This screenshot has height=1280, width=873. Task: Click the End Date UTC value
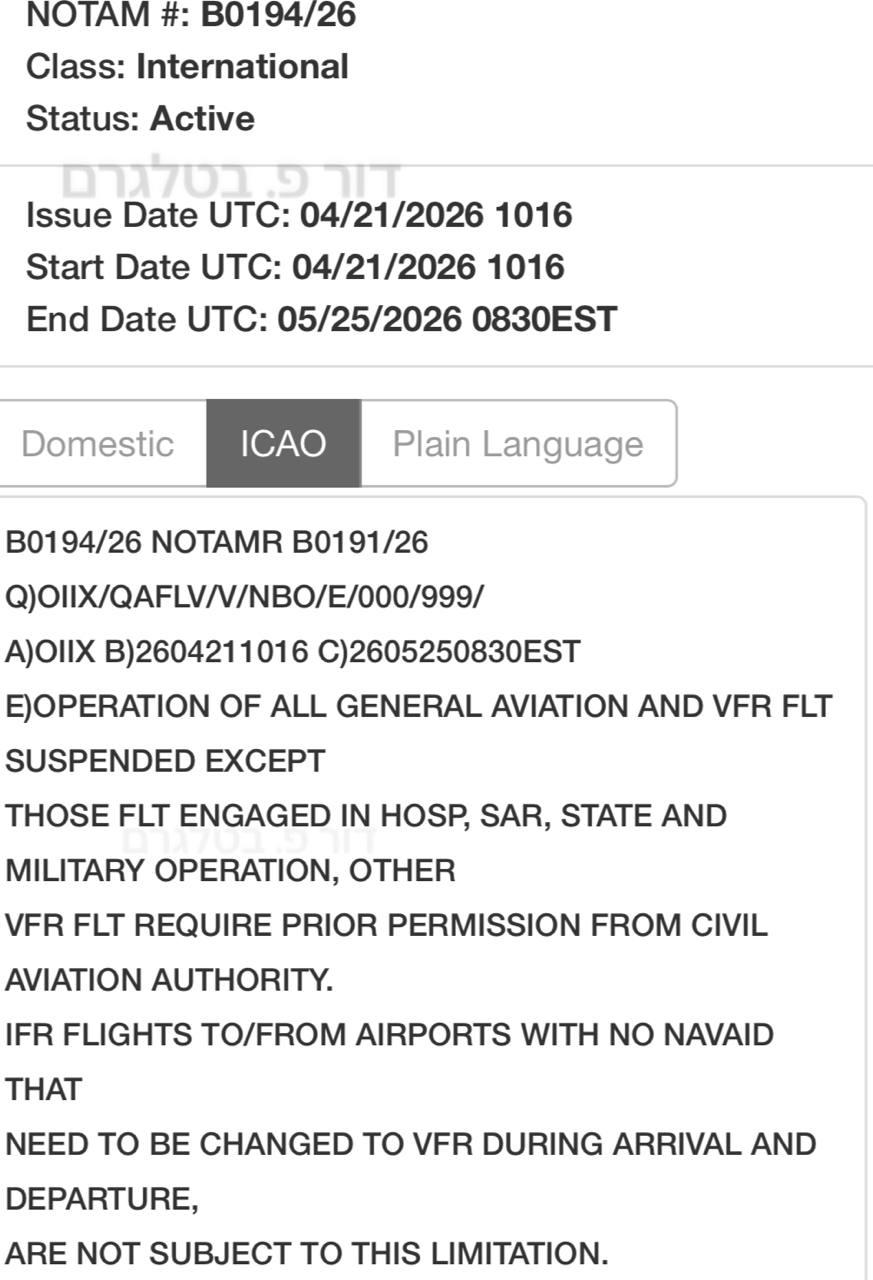pos(447,320)
